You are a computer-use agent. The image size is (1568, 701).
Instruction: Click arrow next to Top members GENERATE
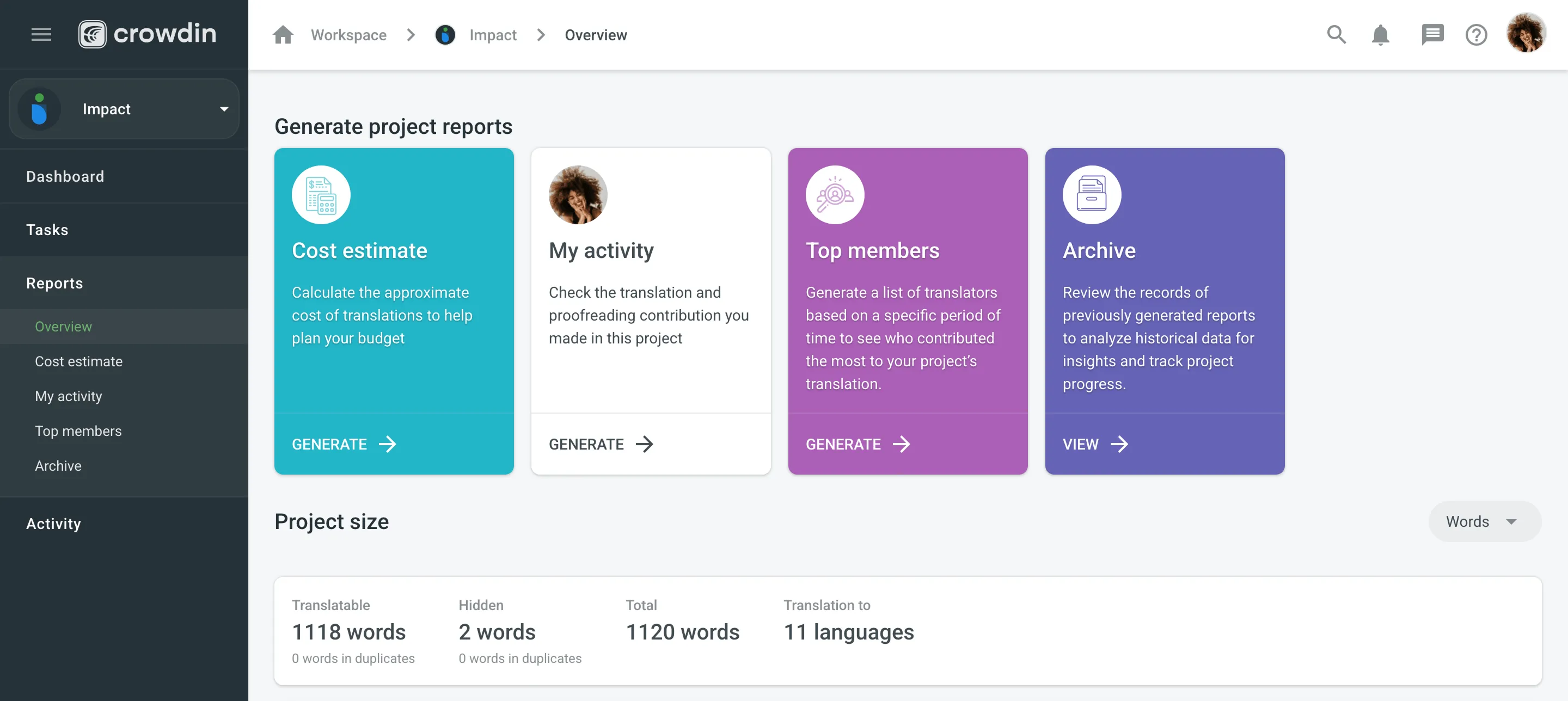click(902, 444)
